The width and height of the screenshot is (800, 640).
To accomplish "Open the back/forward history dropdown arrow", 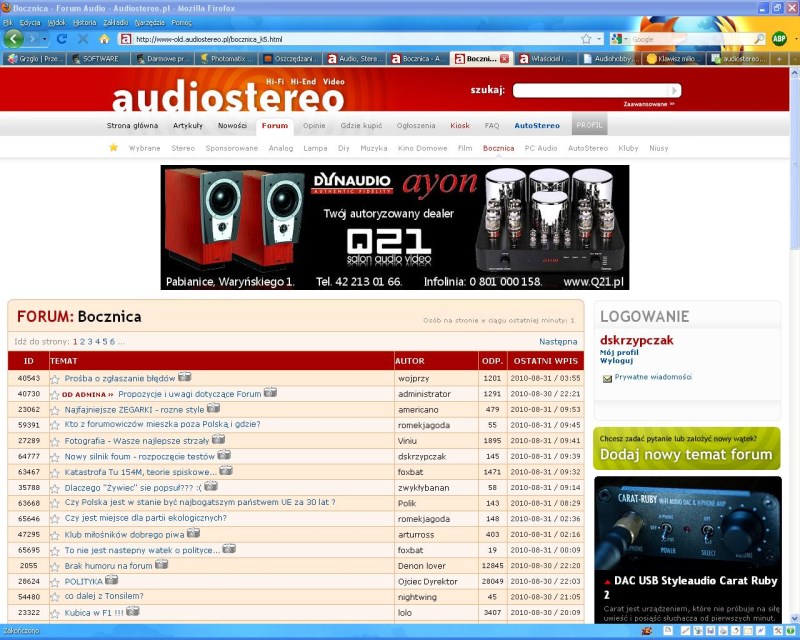I will (x=45, y=39).
